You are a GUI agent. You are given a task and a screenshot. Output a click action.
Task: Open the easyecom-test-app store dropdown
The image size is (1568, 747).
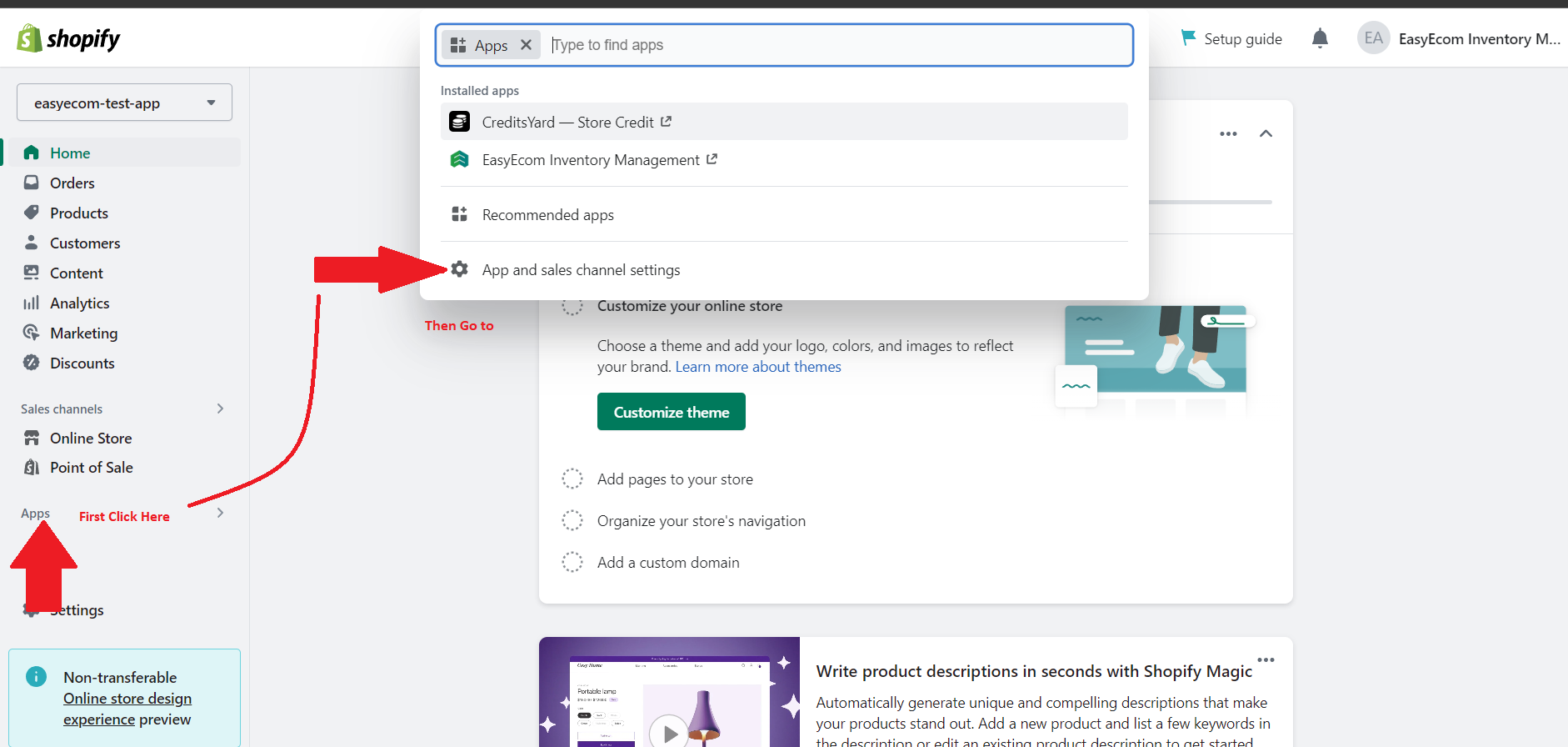click(124, 103)
